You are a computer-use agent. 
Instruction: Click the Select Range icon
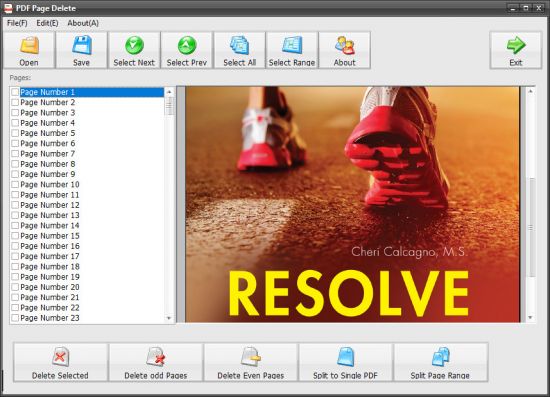(x=292, y=45)
